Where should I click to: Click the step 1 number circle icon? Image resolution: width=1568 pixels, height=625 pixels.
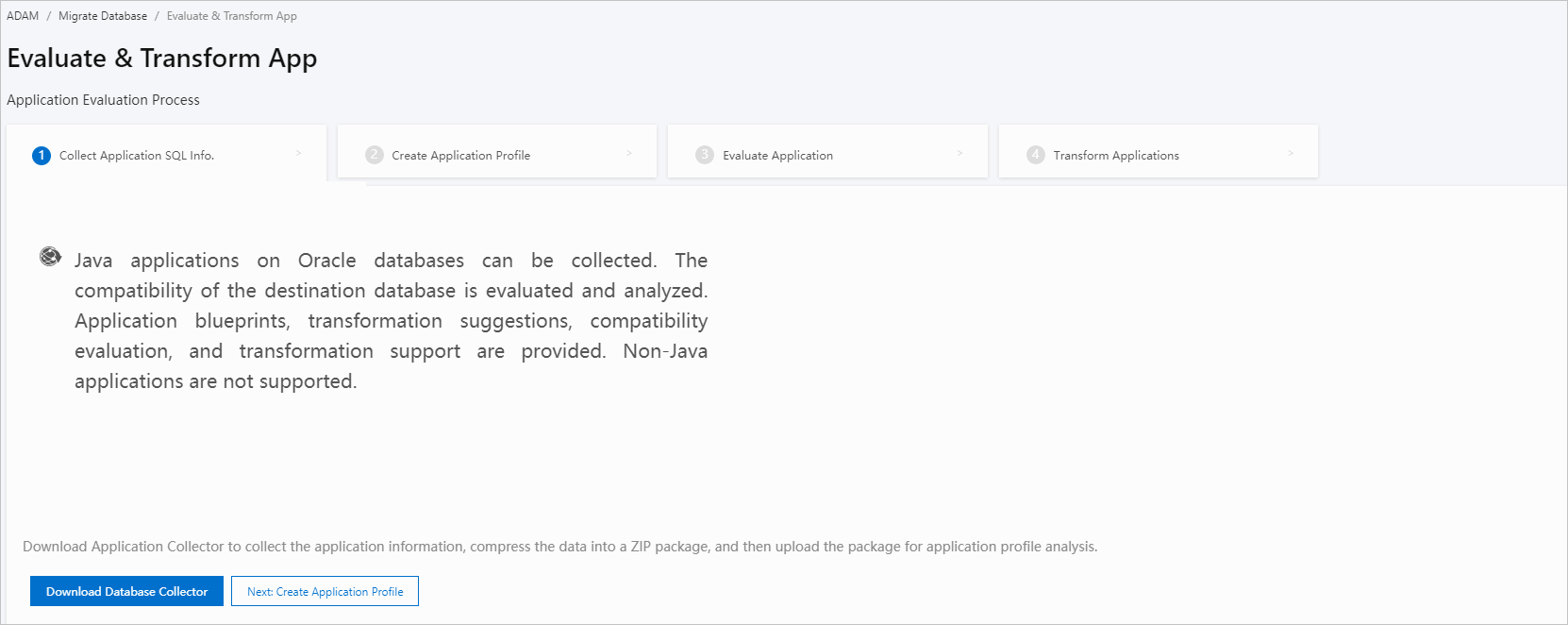point(42,156)
